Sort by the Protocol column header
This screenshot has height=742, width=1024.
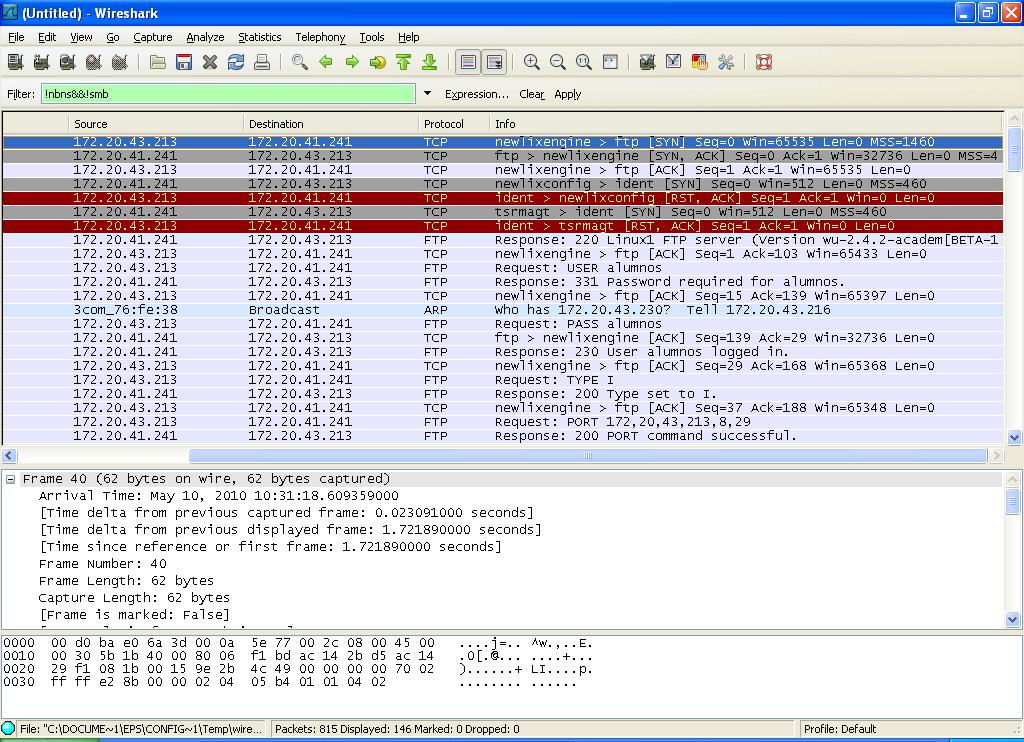coord(453,123)
